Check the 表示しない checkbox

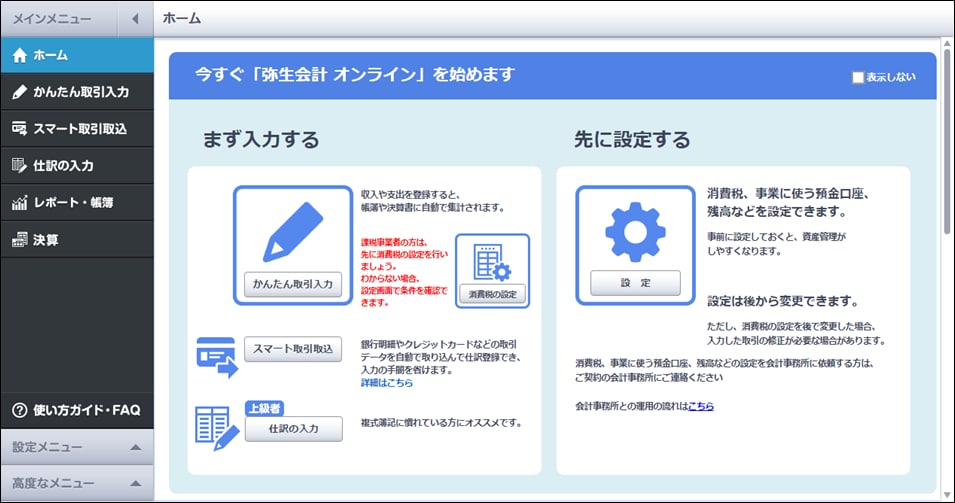(x=858, y=77)
